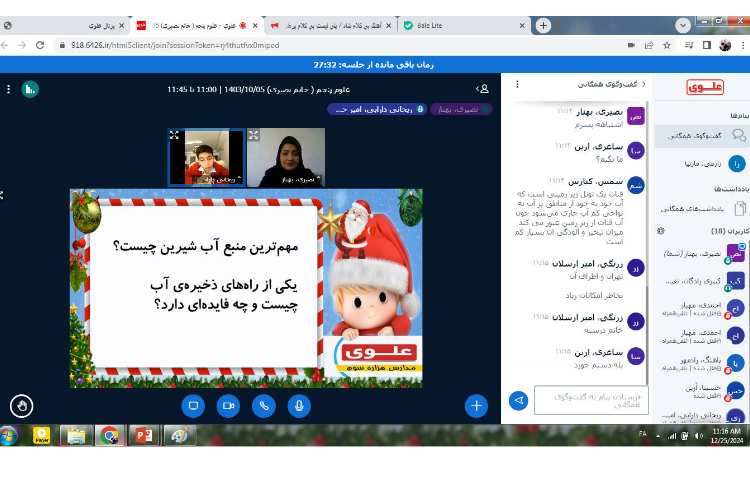
Task: Bookmark this page with the star
Action: point(667,45)
